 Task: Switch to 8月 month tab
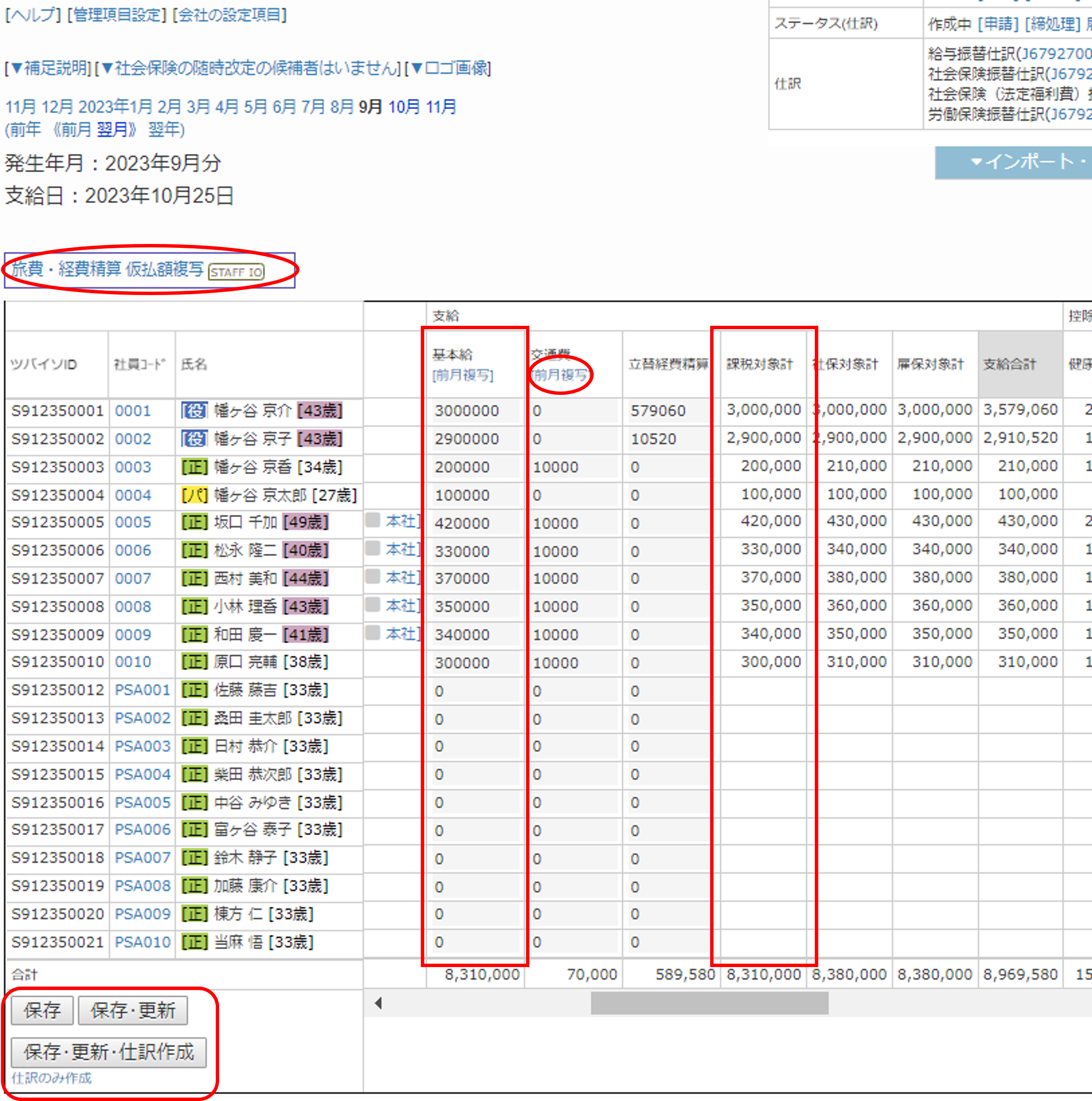pos(341,107)
